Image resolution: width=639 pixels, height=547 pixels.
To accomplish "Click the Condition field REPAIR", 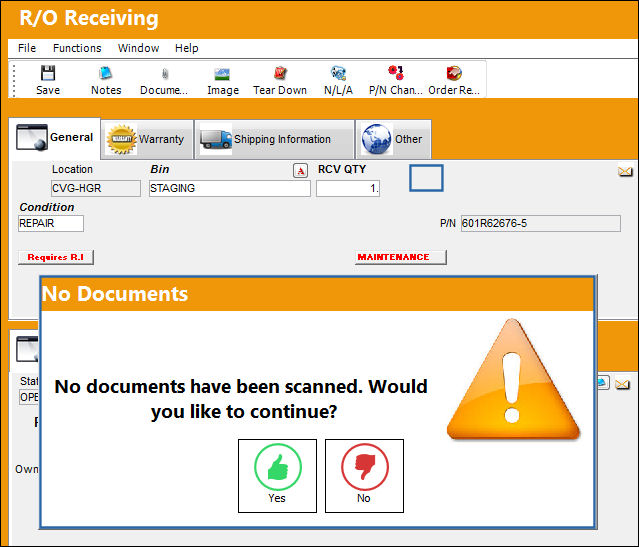I will (x=51, y=223).
